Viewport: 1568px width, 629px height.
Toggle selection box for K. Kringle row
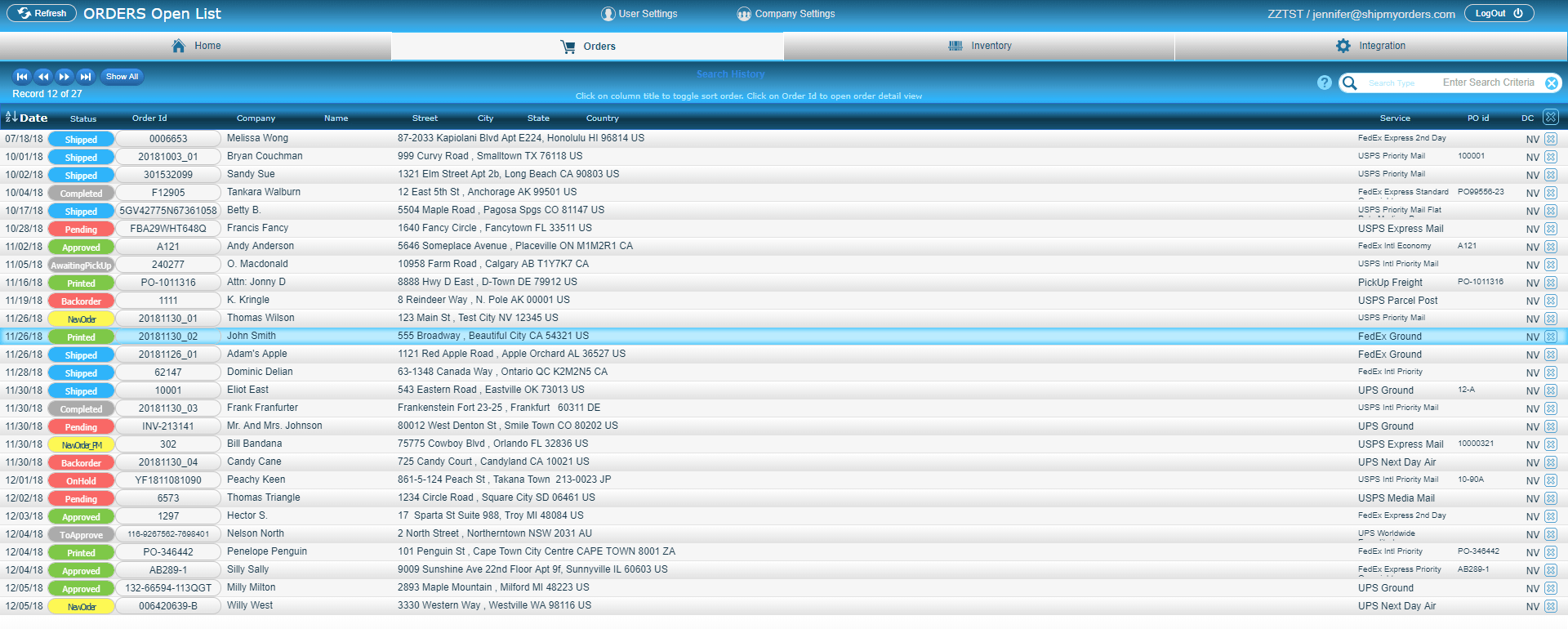pos(1551,301)
